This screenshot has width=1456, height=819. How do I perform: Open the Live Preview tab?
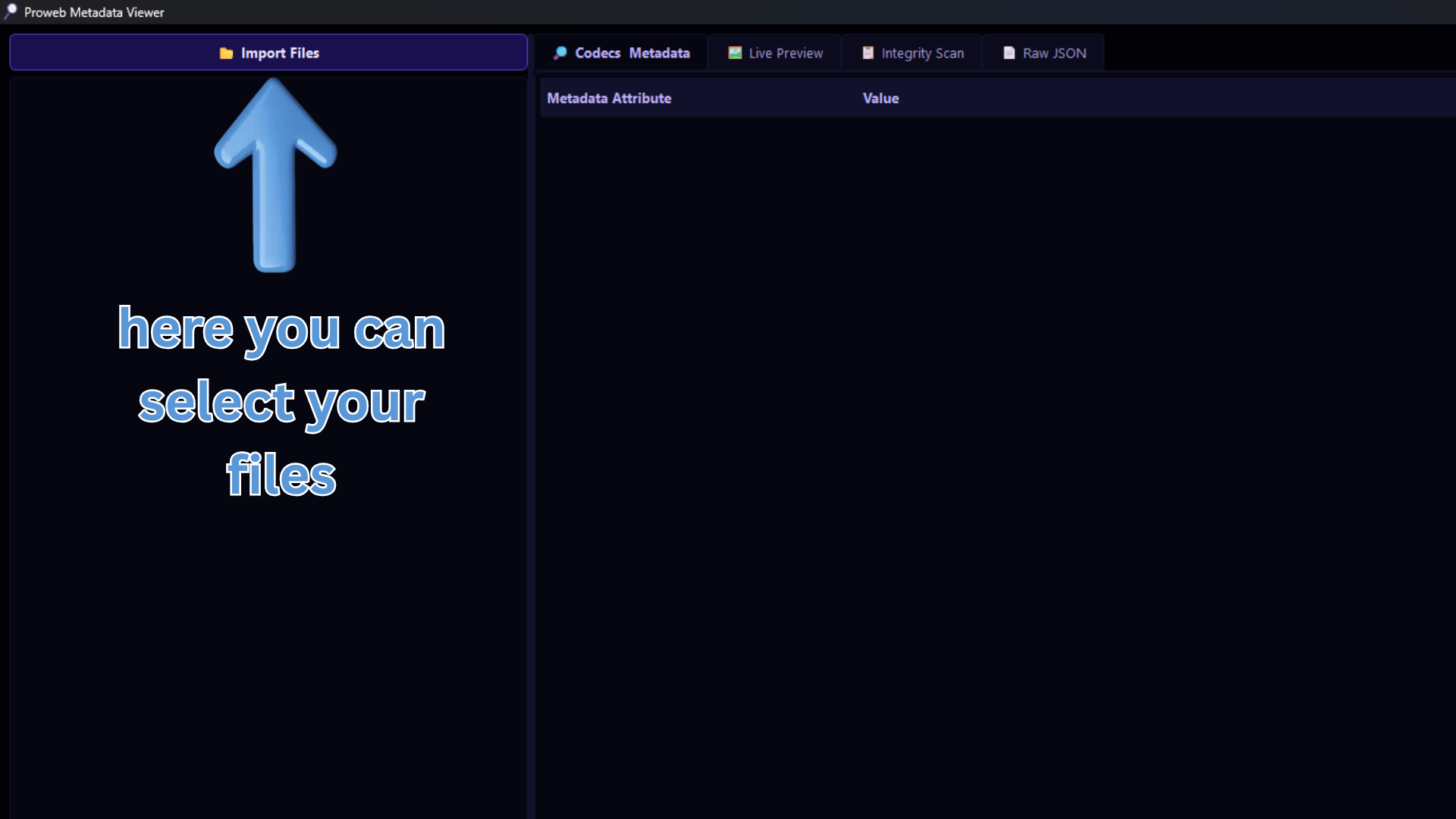775,53
